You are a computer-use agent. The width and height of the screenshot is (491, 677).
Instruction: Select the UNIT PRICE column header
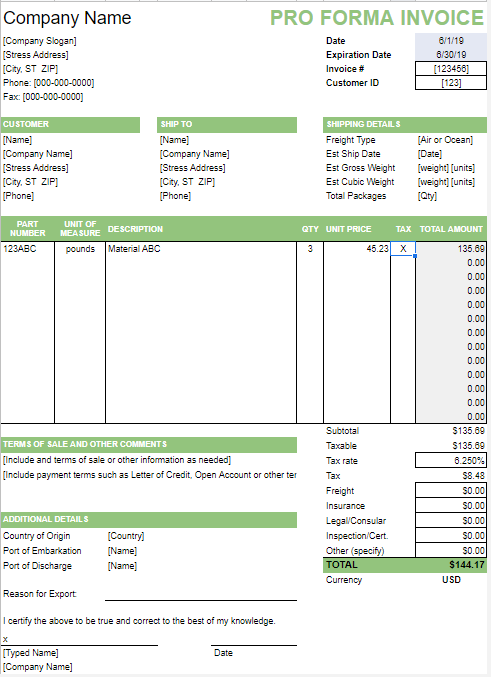coord(348,229)
